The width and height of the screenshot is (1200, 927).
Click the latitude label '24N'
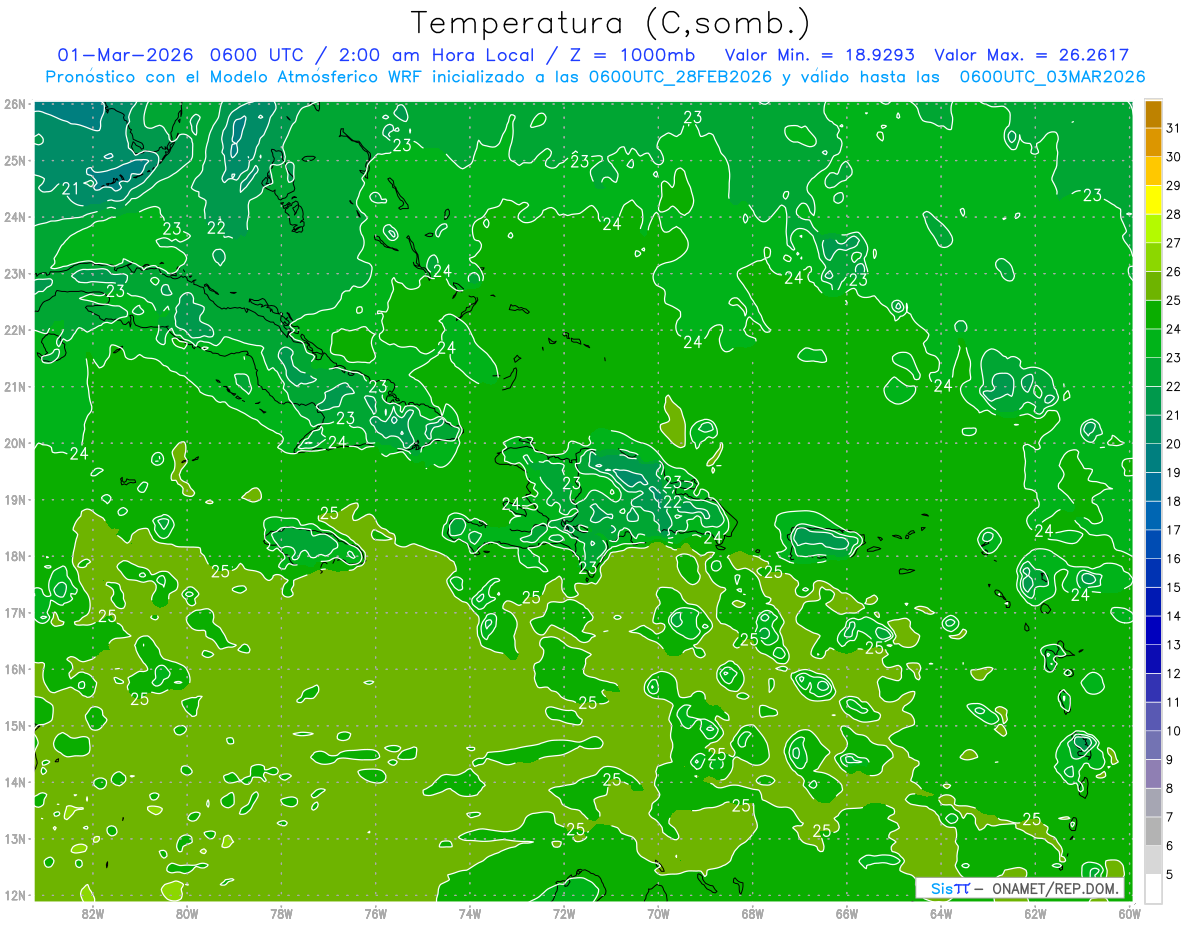[14, 217]
